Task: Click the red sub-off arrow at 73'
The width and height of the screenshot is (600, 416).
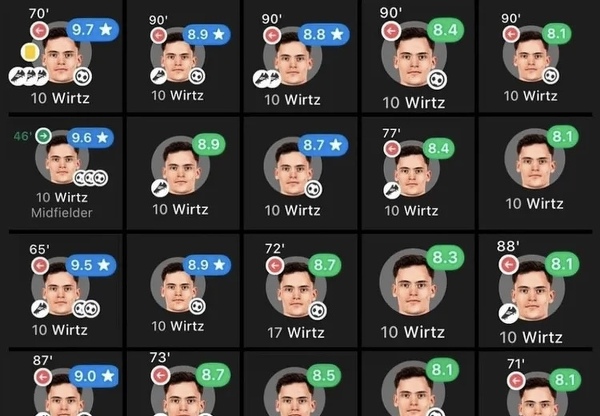Action: (160, 375)
